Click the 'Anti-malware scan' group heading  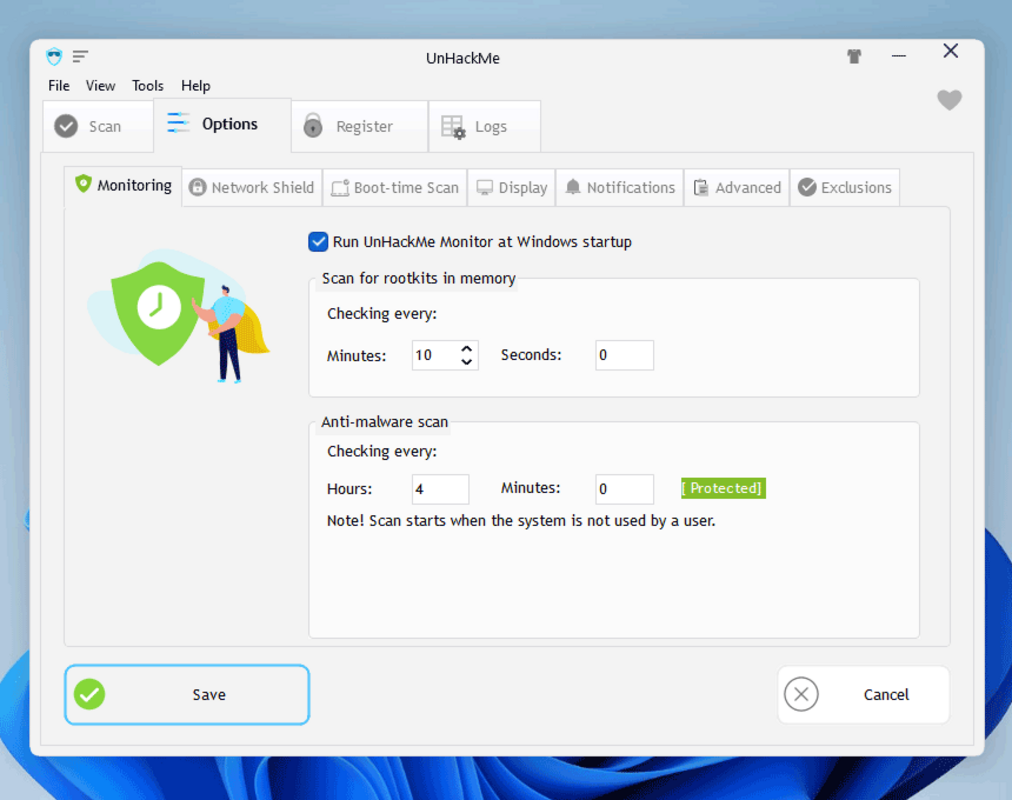[x=385, y=422]
